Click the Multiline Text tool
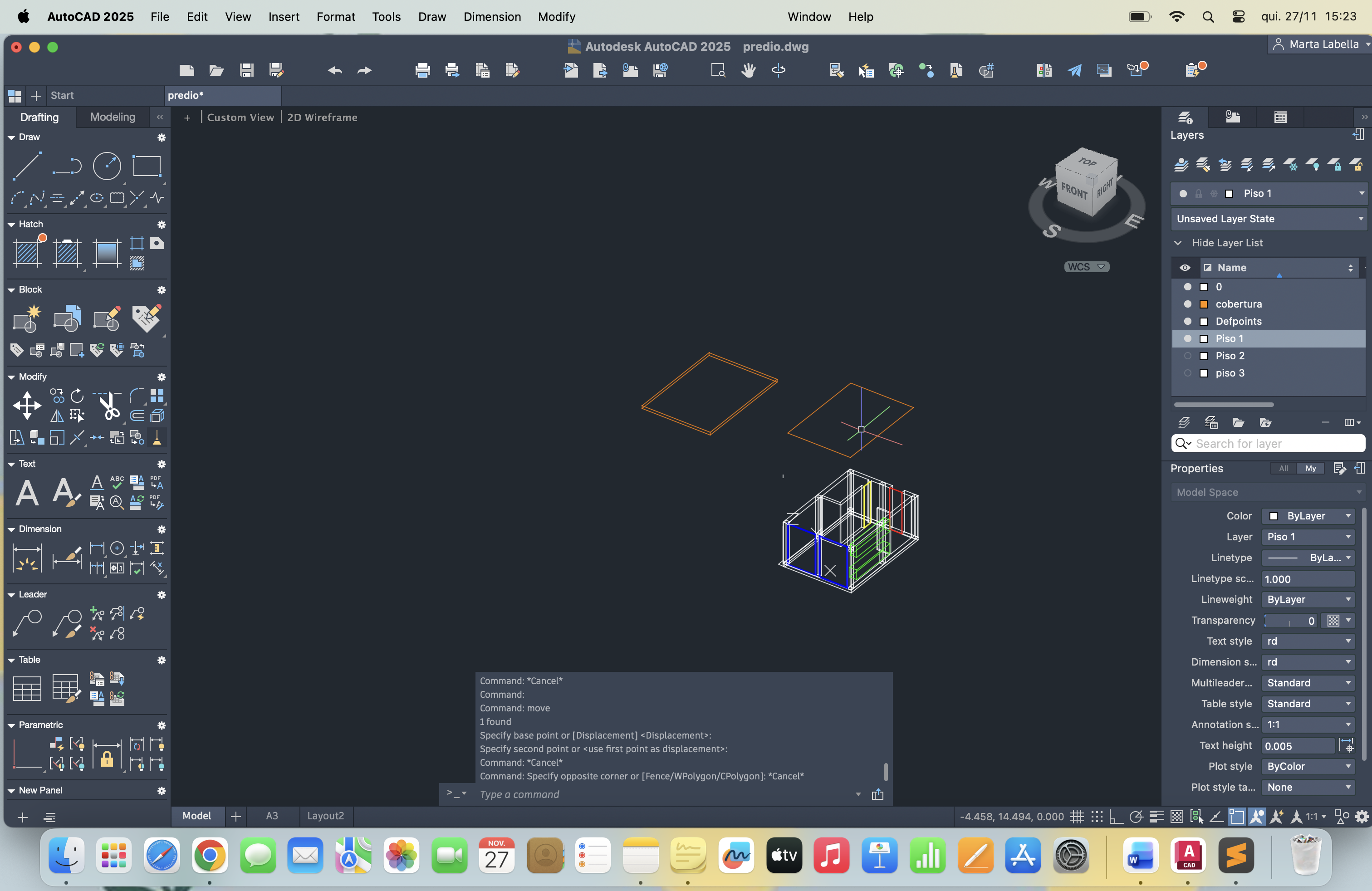This screenshot has height=891, width=1372. coord(26,493)
